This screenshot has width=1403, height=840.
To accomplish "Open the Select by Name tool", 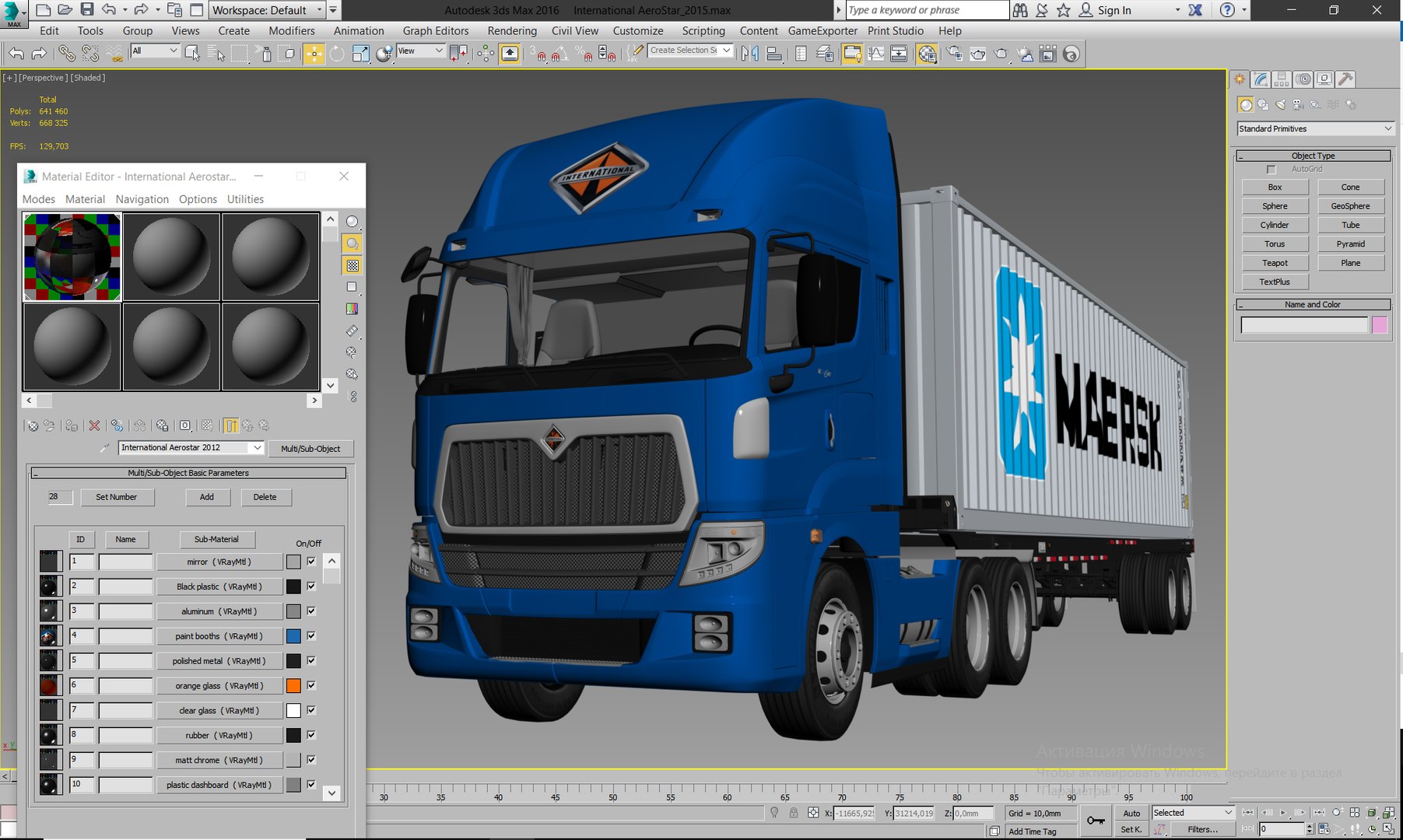I will coord(216,54).
